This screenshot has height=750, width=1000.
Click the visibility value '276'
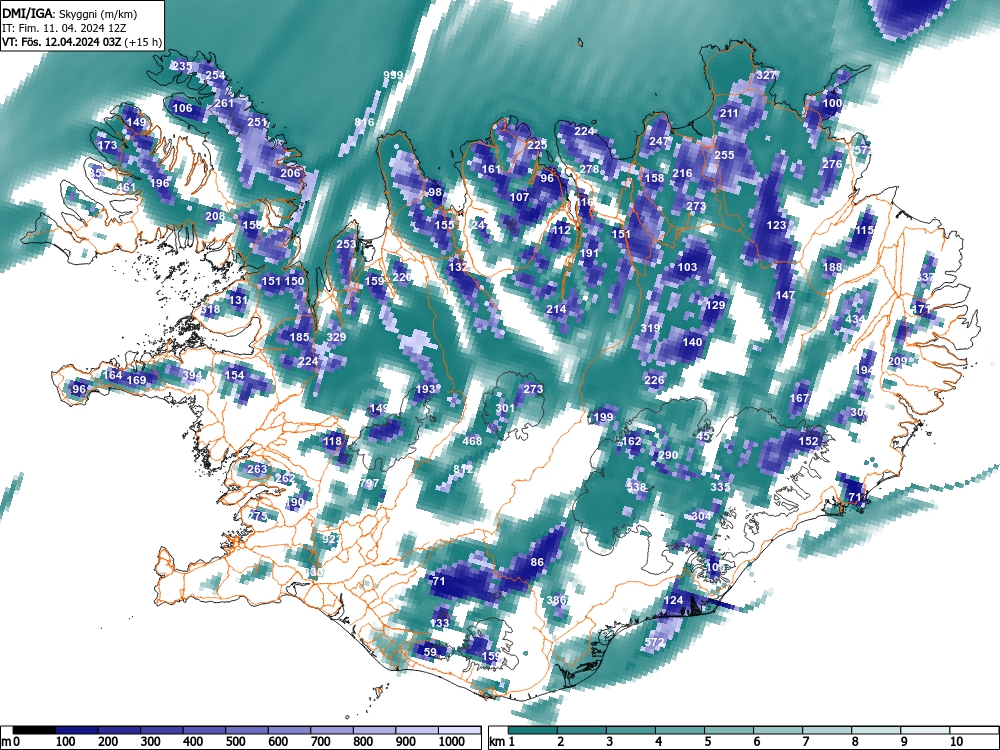click(832, 165)
